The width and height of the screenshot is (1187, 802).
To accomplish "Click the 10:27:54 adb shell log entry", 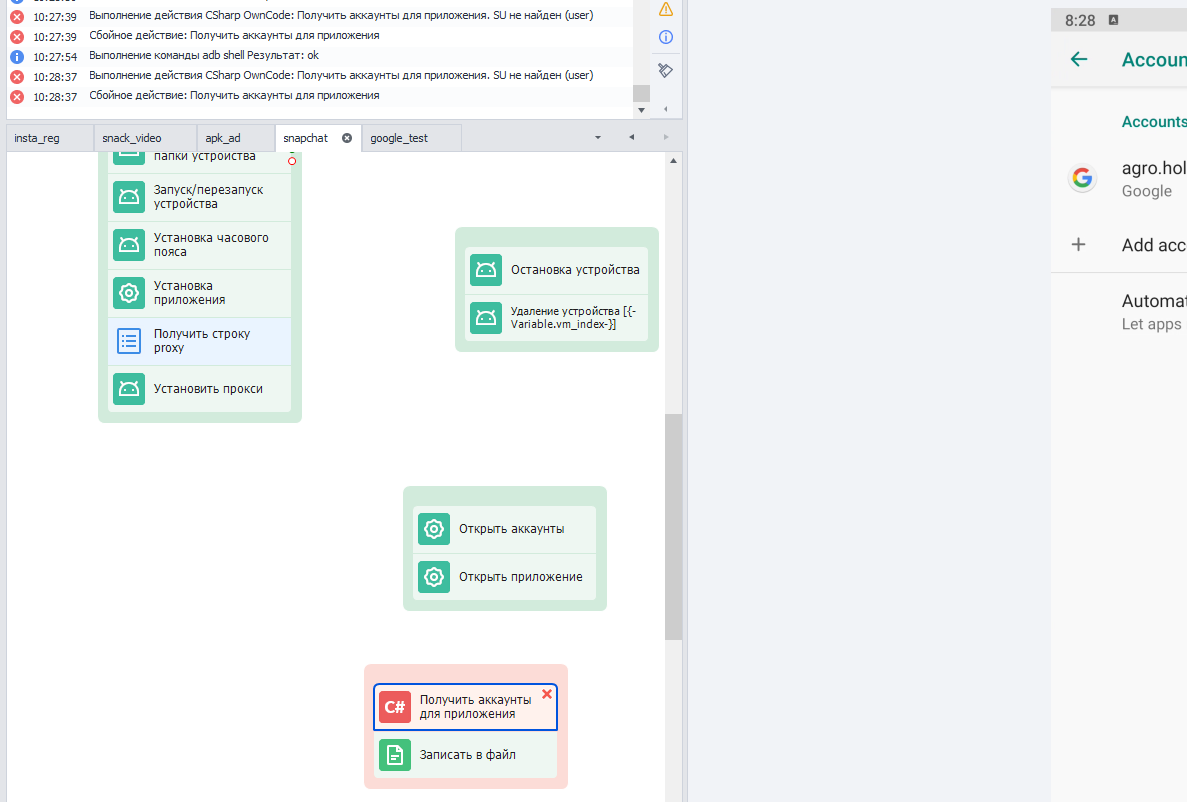I will pyautogui.click(x=320, y=55).
